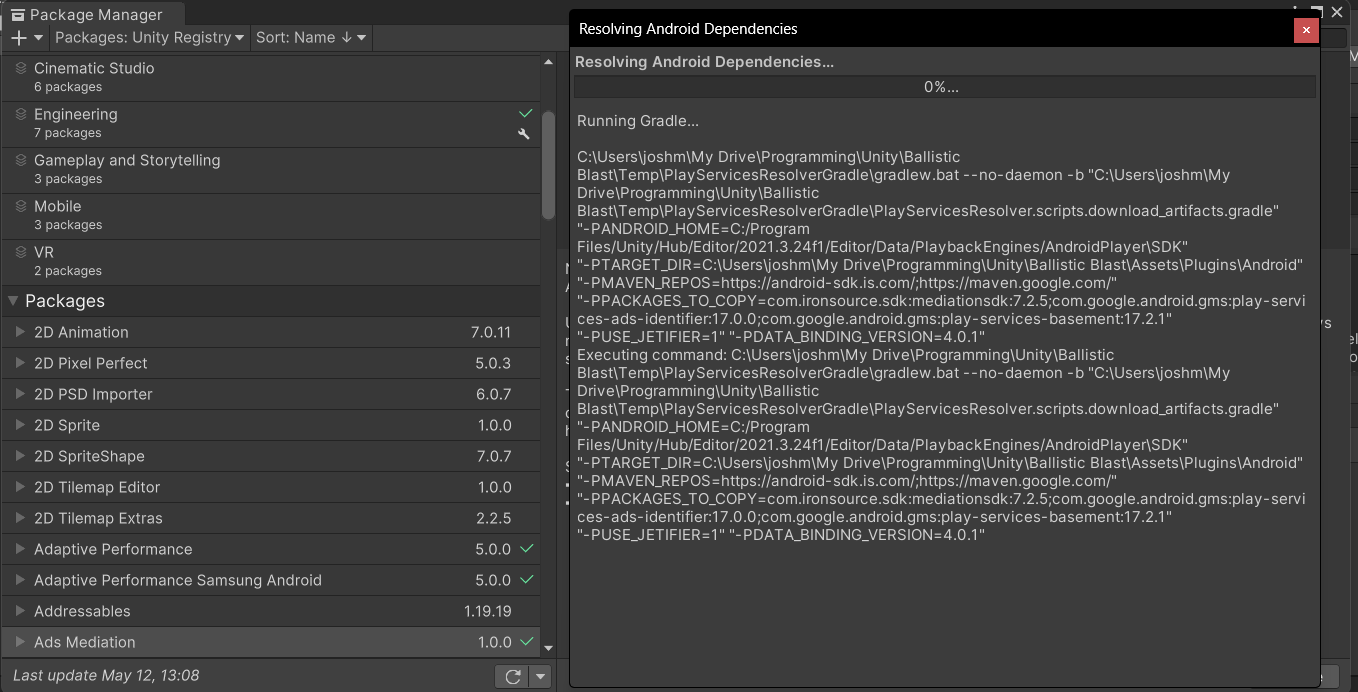The height and width of the screenshot is (692, 1358).
Task: Click the wrench icon on Engineering row
Action: coord(523,134)
